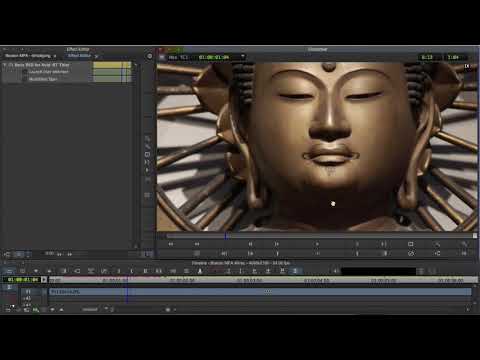Click the topmost icon in the Effect Editor vertical tool strip
Viewport: 480px width, 360px height.
tap(147, 138)
